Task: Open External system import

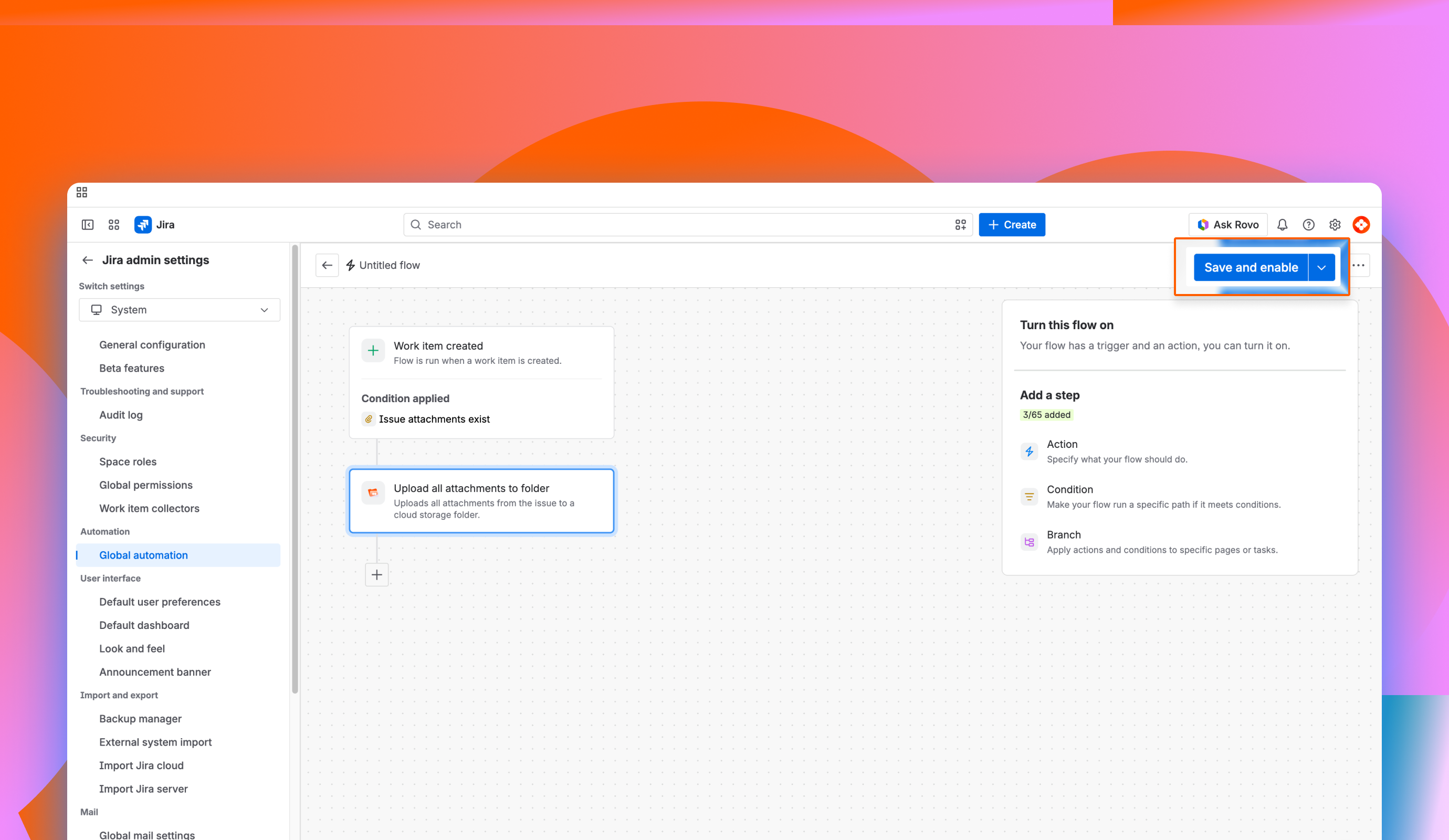Action: coord(155,742)
